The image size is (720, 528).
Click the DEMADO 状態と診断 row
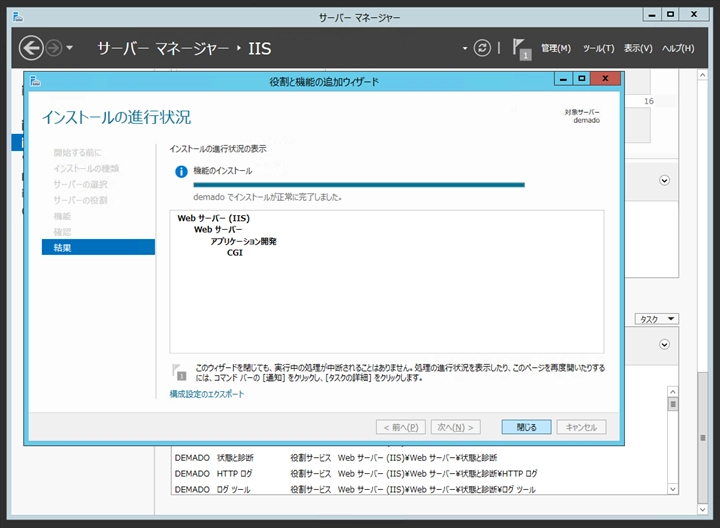point(419,458)
